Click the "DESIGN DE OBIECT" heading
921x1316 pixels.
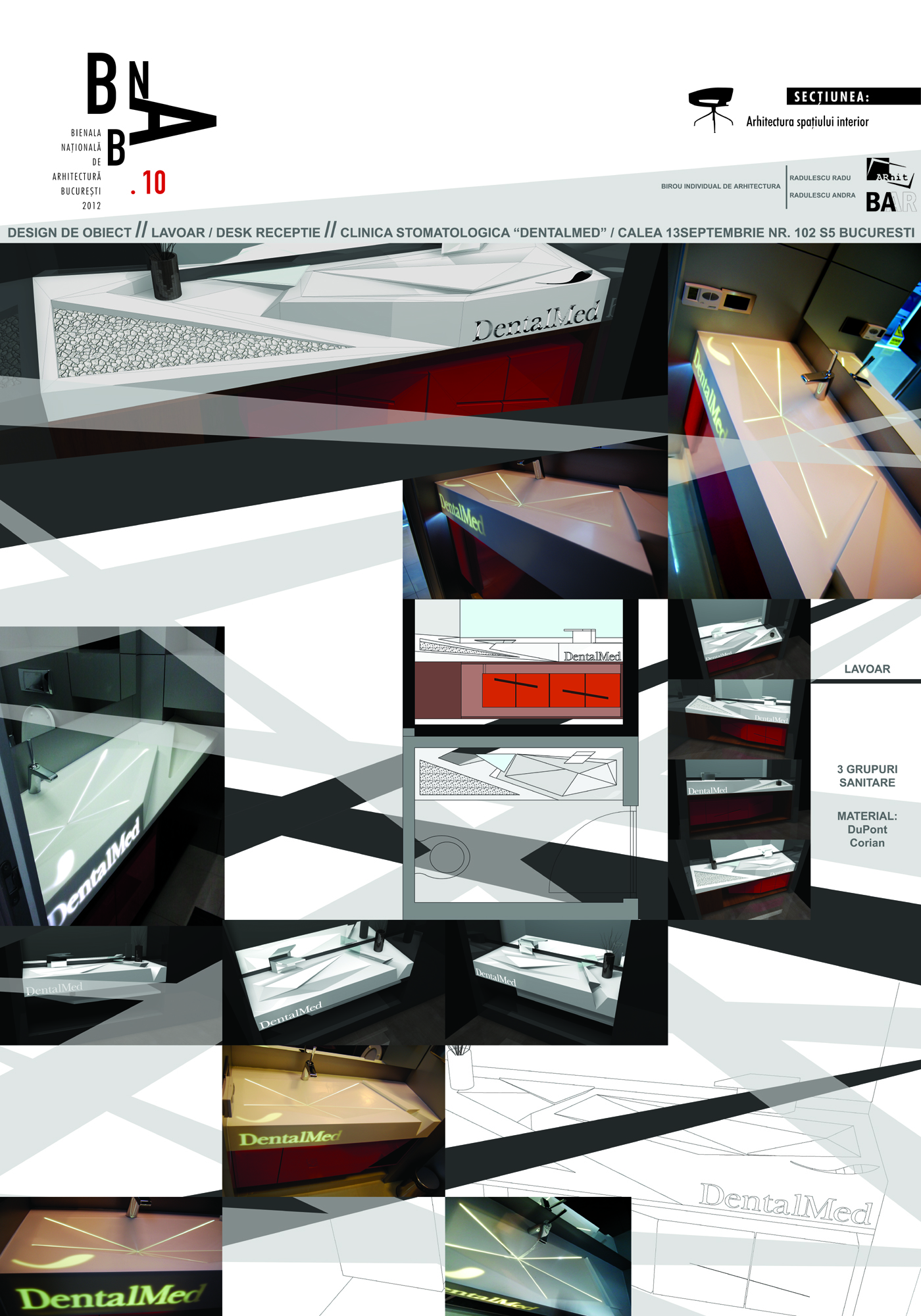click(70, 233)
